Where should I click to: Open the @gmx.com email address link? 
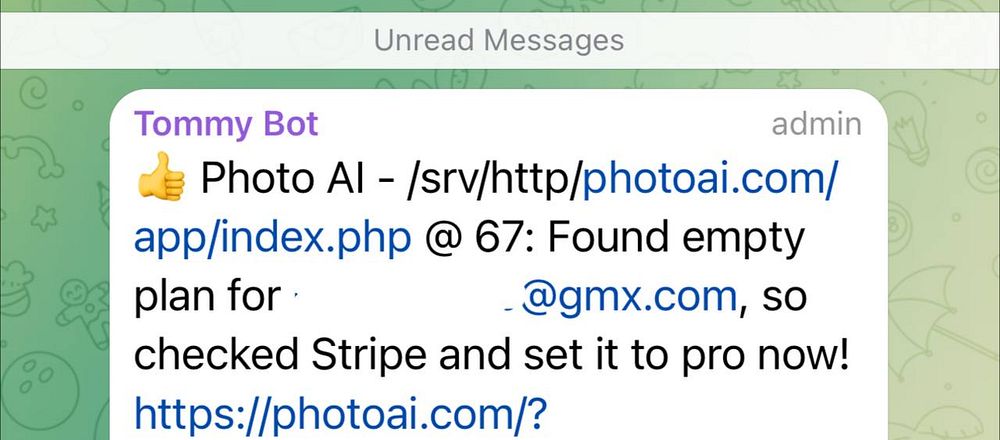(x=627, y=297)
